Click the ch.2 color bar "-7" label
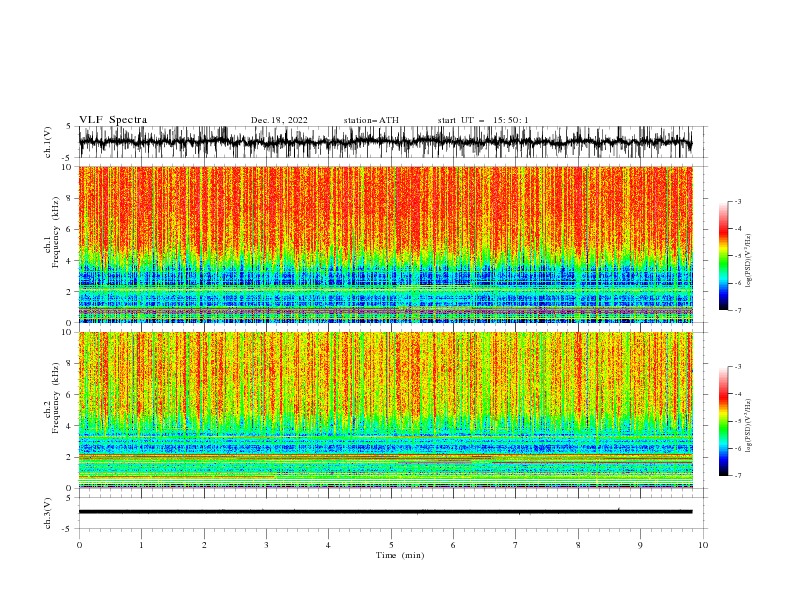 click(x=737, y=476)
